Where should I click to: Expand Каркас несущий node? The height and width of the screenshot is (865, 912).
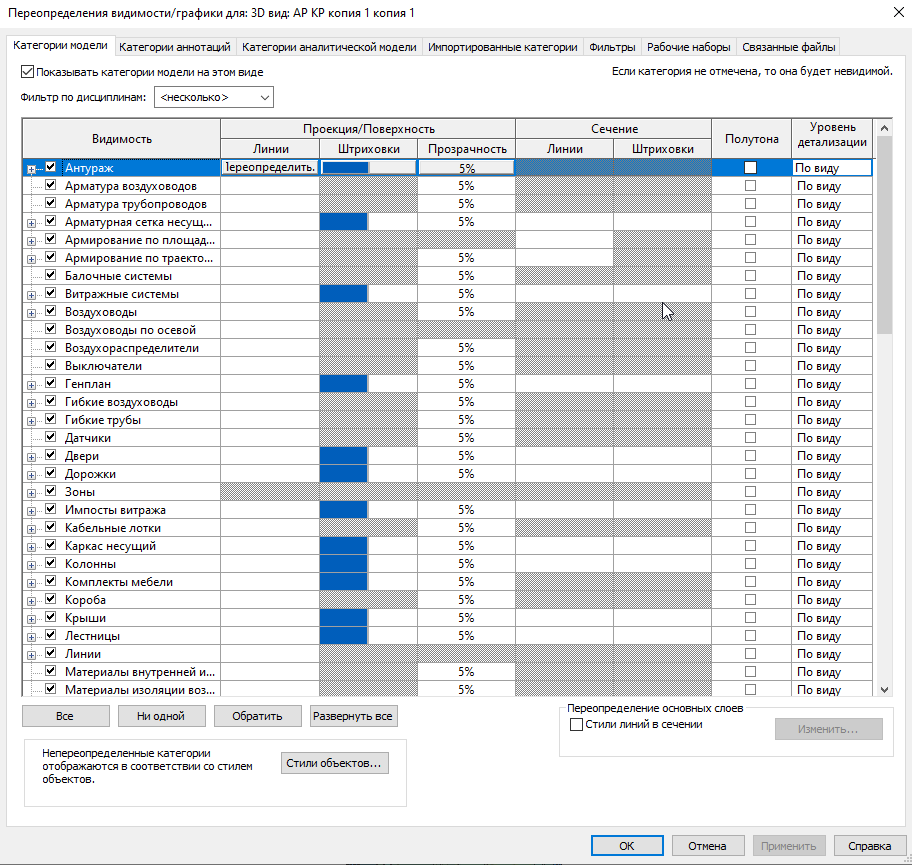[31, 547]
